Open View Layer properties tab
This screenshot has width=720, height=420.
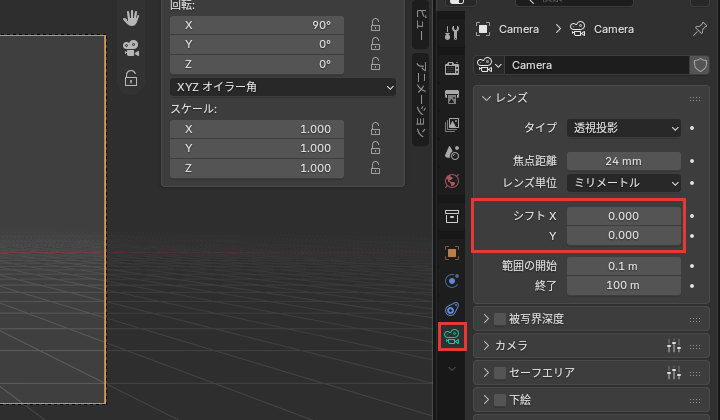[x=452, y=125]
